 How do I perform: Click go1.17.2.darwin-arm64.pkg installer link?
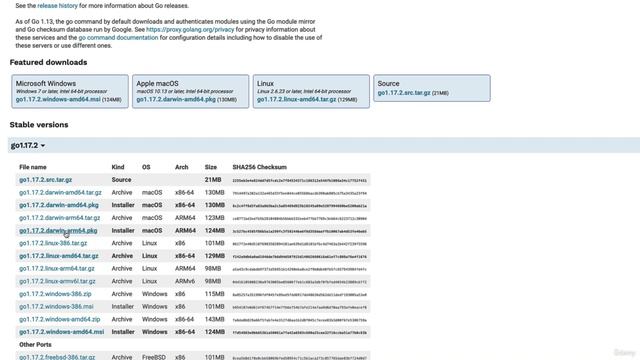[58, 231]
